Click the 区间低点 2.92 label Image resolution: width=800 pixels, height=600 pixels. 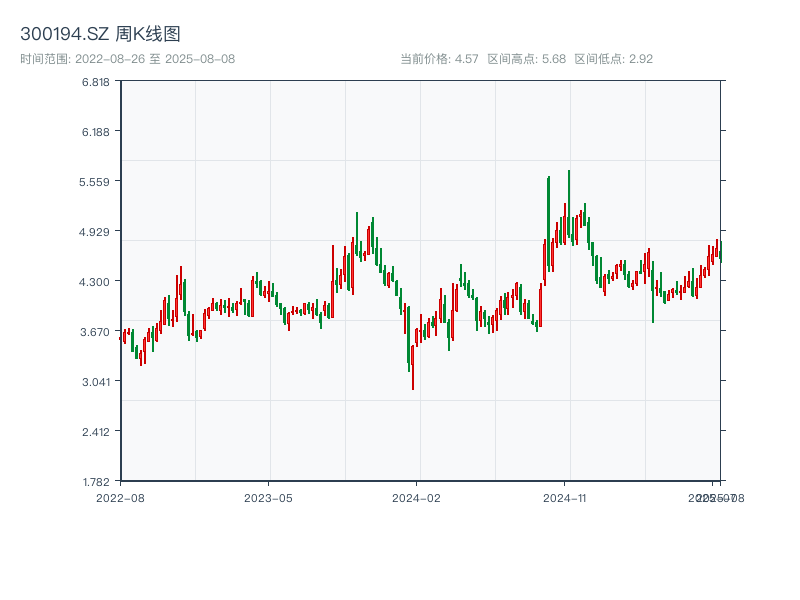point(613,59)
